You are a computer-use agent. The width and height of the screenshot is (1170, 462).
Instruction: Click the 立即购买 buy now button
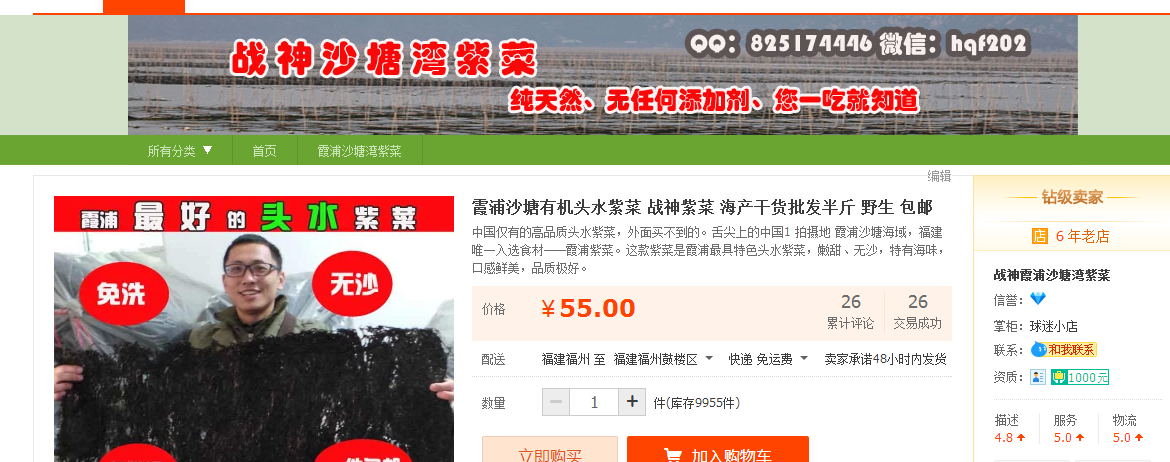[550, 449]
